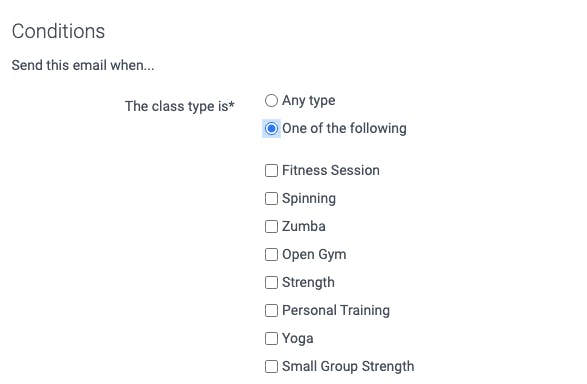Click the 'Any type' label text
The width and height of the screenshot is (587, 384).
[x=308, y=101]
